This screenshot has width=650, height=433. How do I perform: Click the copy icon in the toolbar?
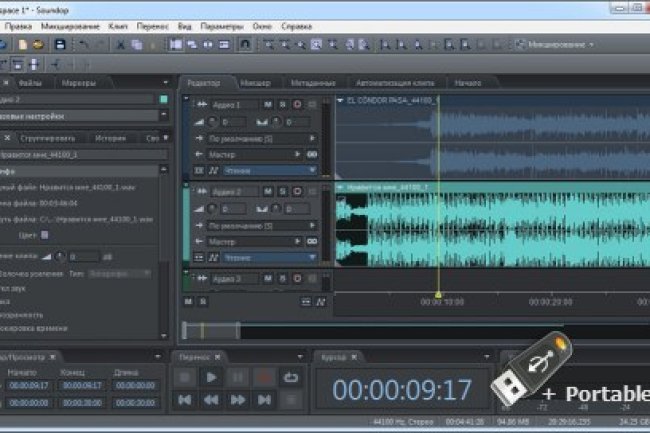[x=137, y=44]
